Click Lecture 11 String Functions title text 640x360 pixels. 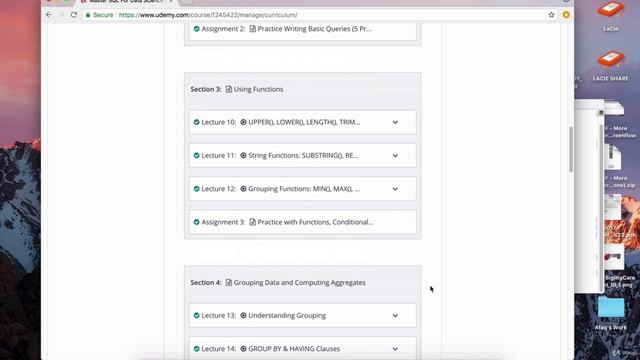coord(303,156)
